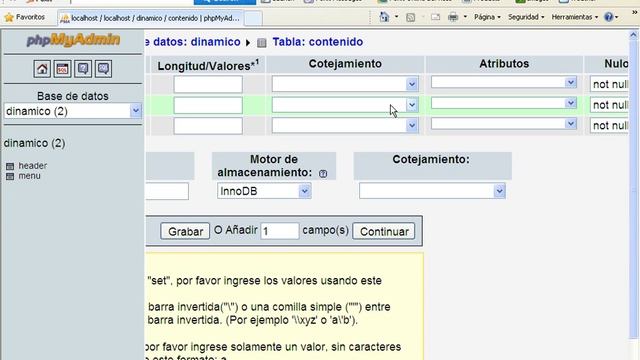Image resolution: width=640 pixels, height=360 pixels.
Task: Click the Print toolbar icon
Action: pos(453,17)
